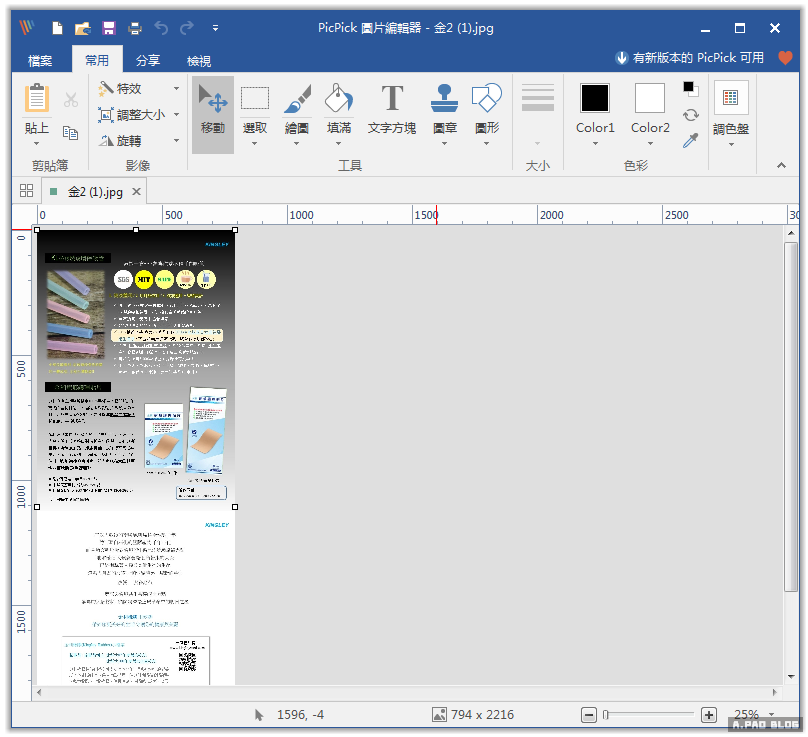Open the Color1 black swatch
This screenshot has height=737, width=808.
point(594,98)
